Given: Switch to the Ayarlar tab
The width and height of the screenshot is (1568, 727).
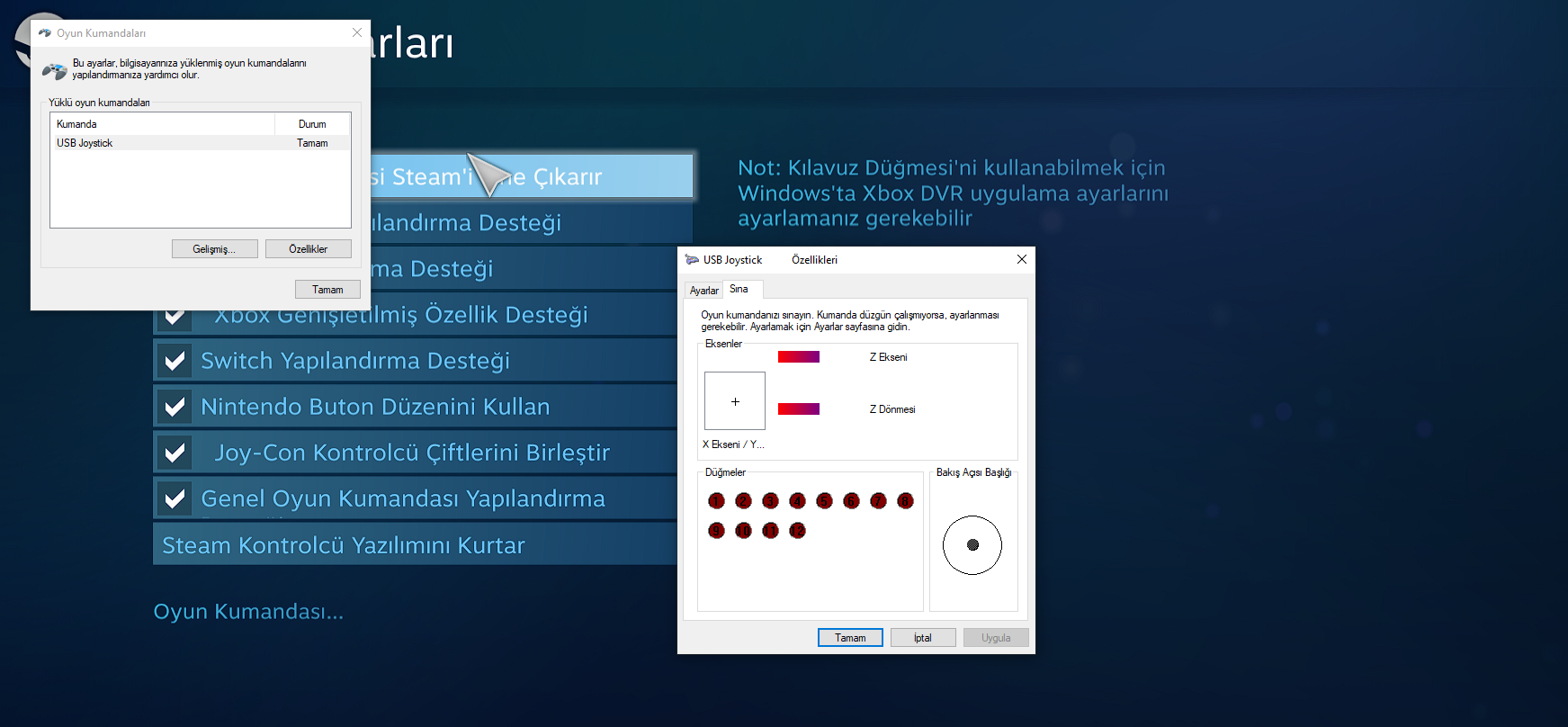Looking at the screenshot, I should (703, 291).
